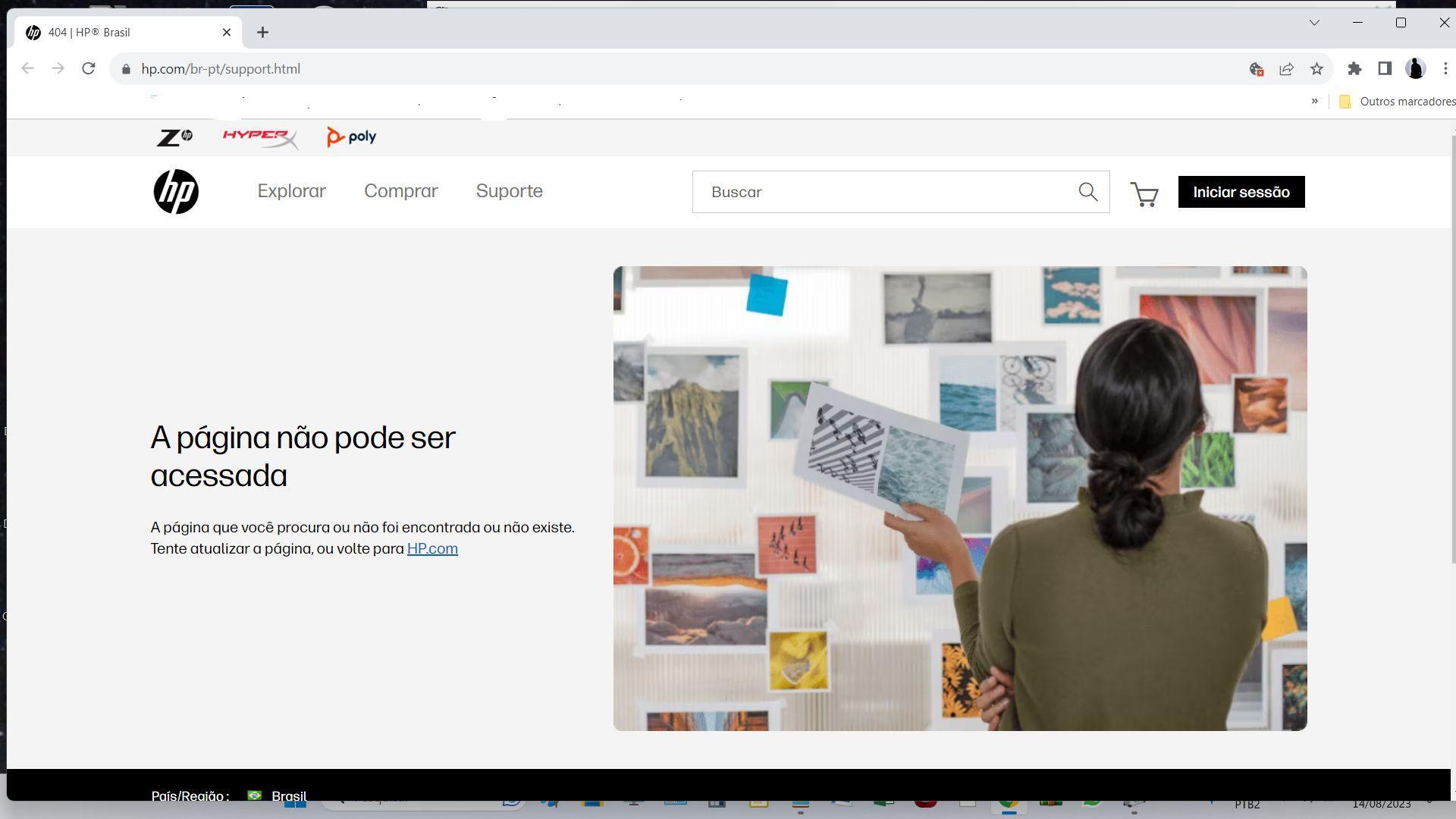Follow the HP.com link in error message
Viewport: 1456px width, 819px height.
(x=432, y=548)
